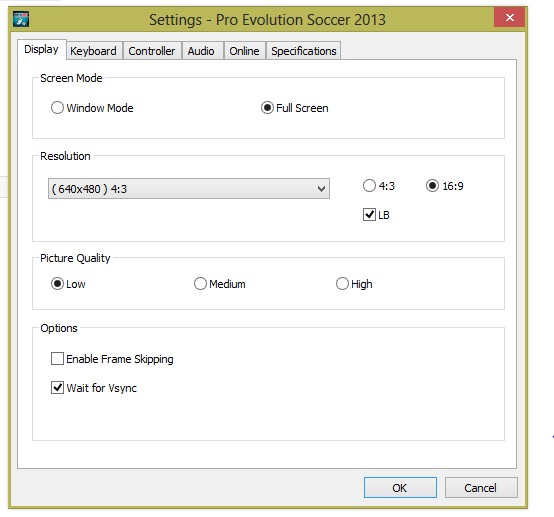This screenshot has height=517, width=554.
Task: Open the resolution dropdown showing 640x480
Action: coord(189,189)
